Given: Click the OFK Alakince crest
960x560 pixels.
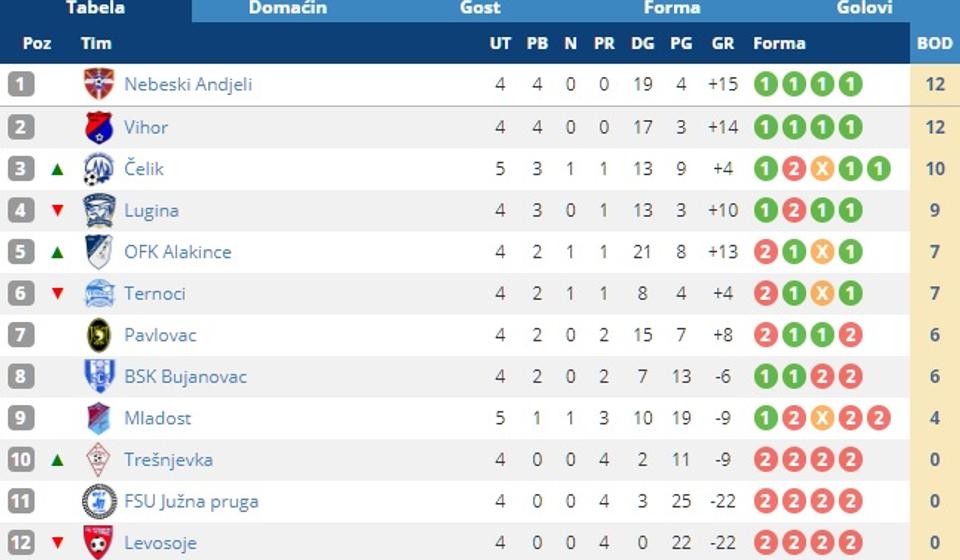Looking at the screenshot, I should pyautogui.click(x=99, y=252).
